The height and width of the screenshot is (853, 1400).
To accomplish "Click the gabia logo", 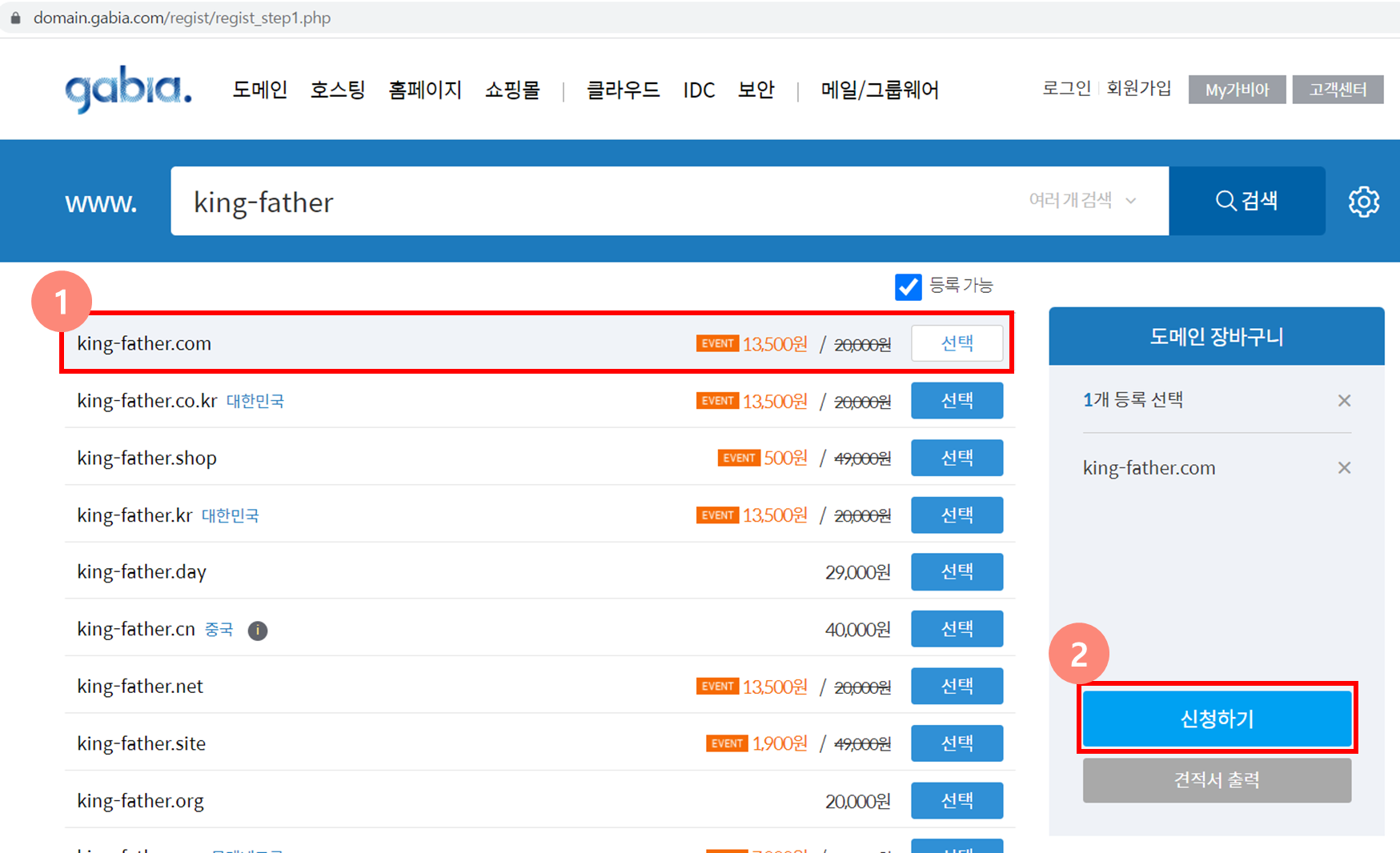I will pyautogui.click(x=126, y=89).
